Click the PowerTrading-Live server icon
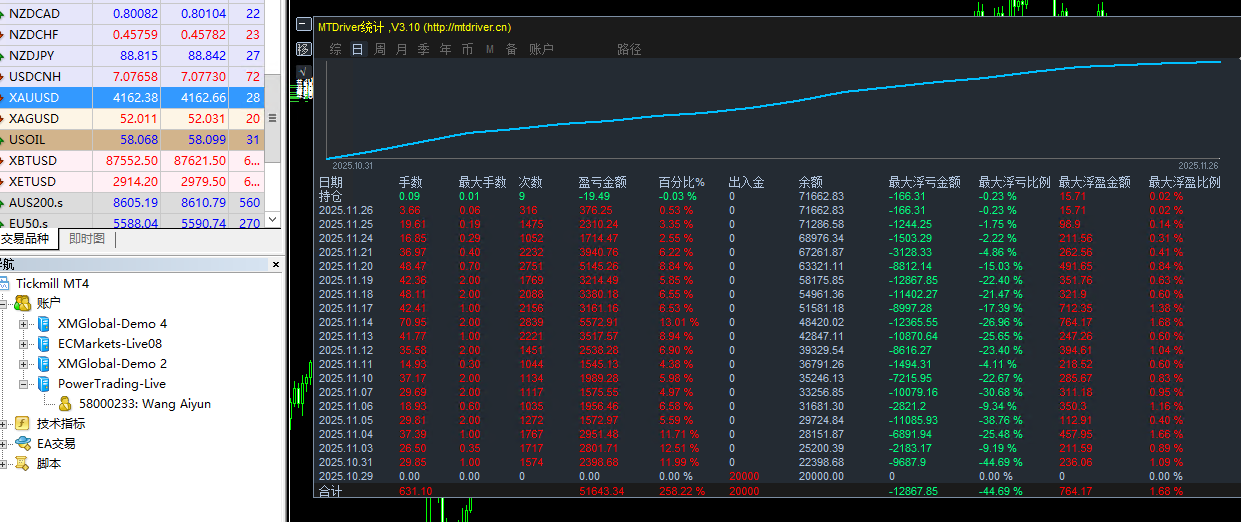Image resolution: width=1241 pixels, height=522 pixels. tap(43, 383)
